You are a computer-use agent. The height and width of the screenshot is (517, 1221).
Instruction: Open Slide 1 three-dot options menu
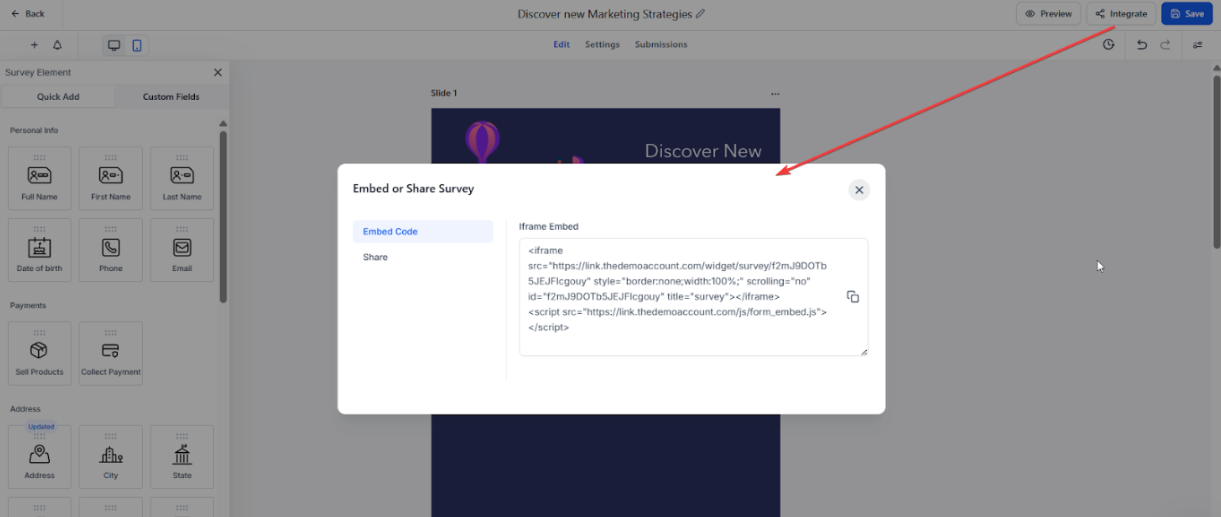pos(774,94)
